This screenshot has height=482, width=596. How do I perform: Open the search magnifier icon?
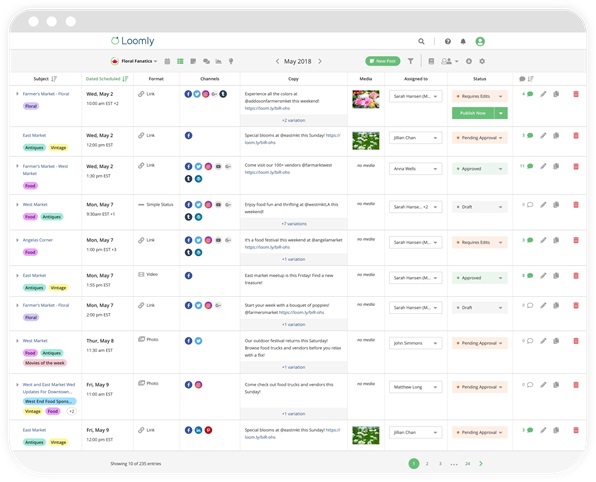coord(421,41)
